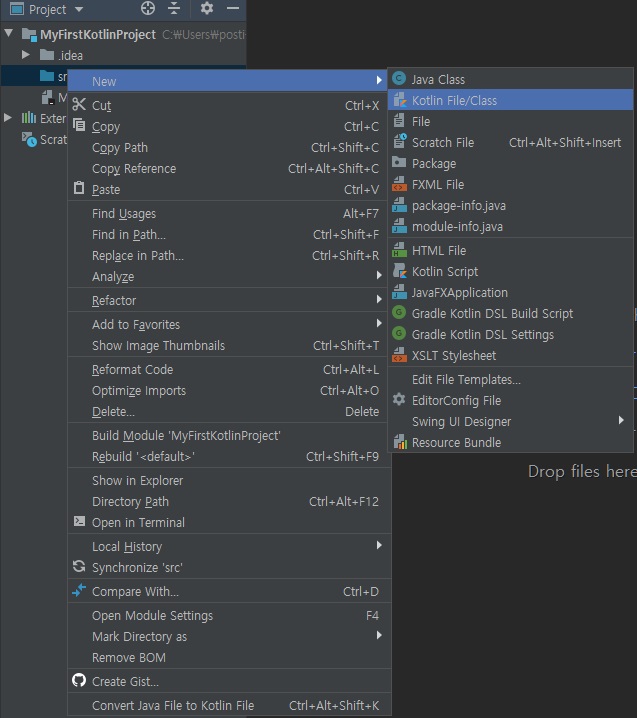Select Synchronize 'src' in the context menu
The height and width of the screenshot is (718, 637).
(137, 567)
